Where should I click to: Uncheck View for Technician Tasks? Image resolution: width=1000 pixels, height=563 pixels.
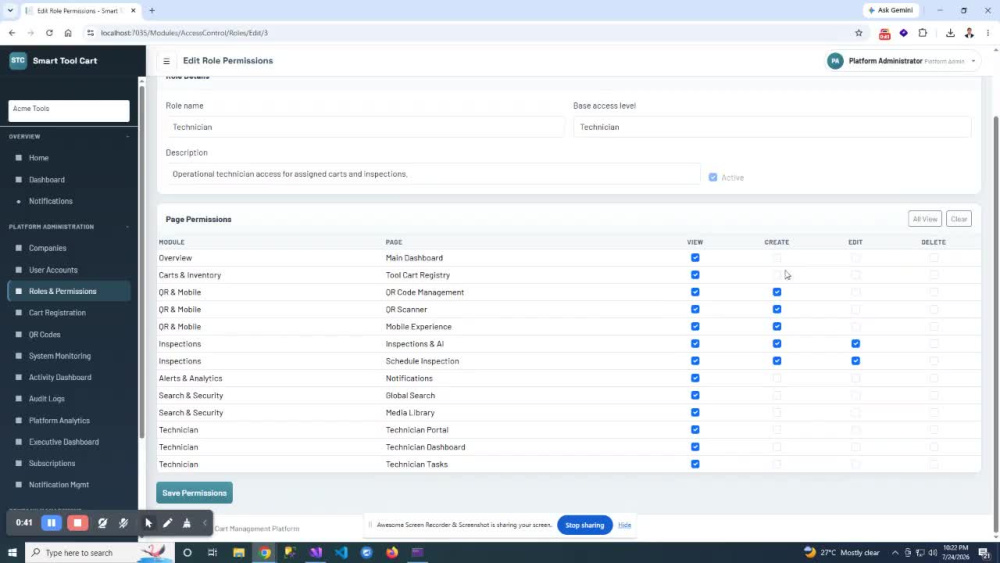695,464
